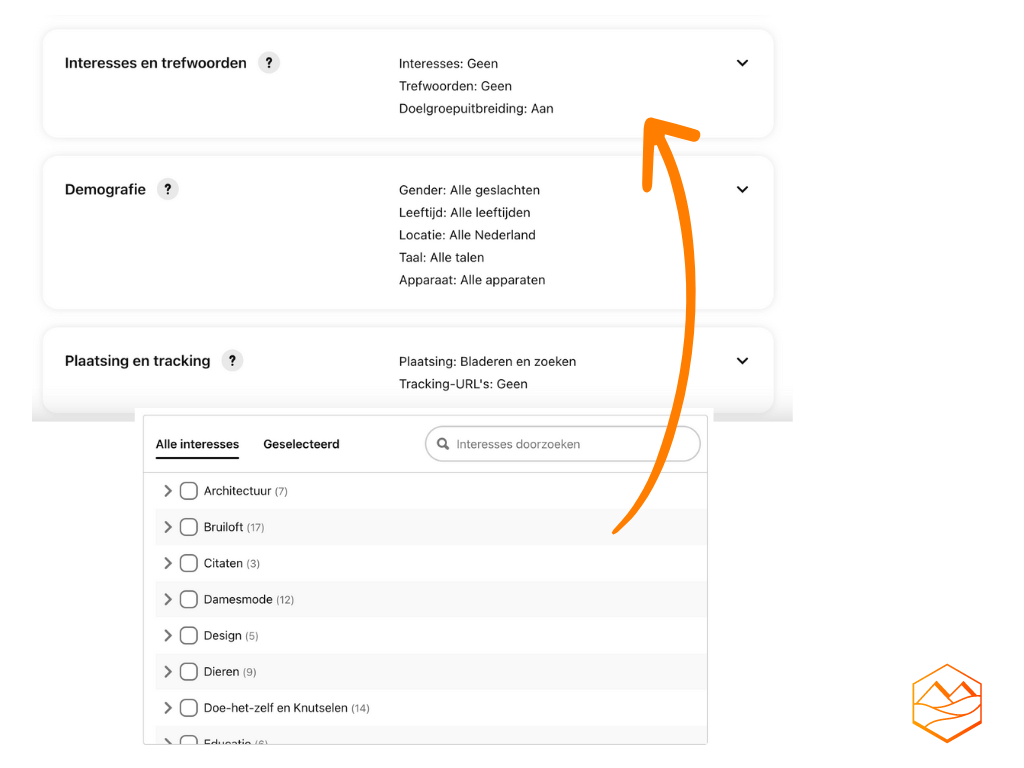Expand Doe-het-zelf en Knutselen category
Viewport: 1024px width, 768px height.
coord(168,708)
